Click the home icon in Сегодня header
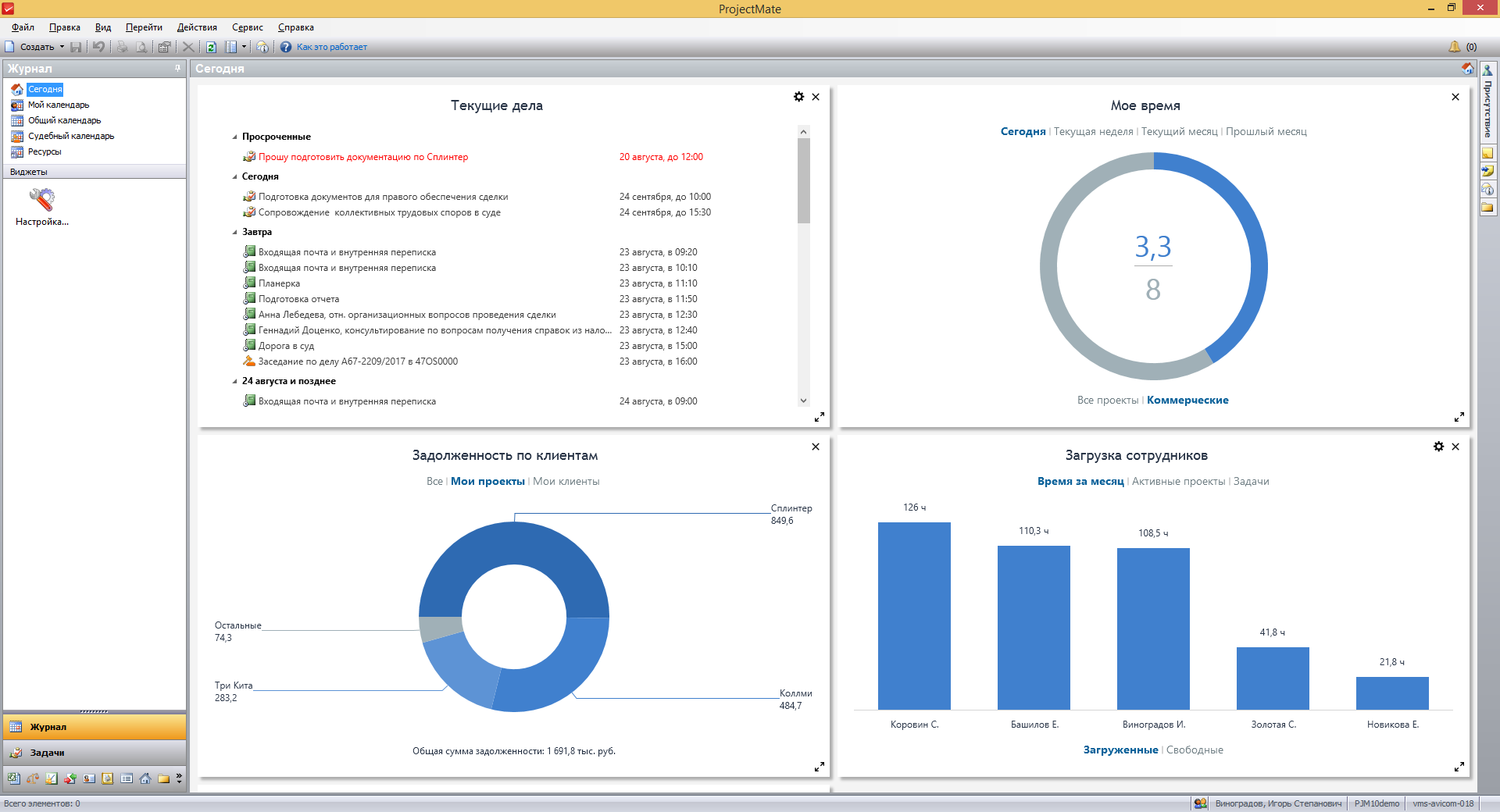 coord(1467,69)
